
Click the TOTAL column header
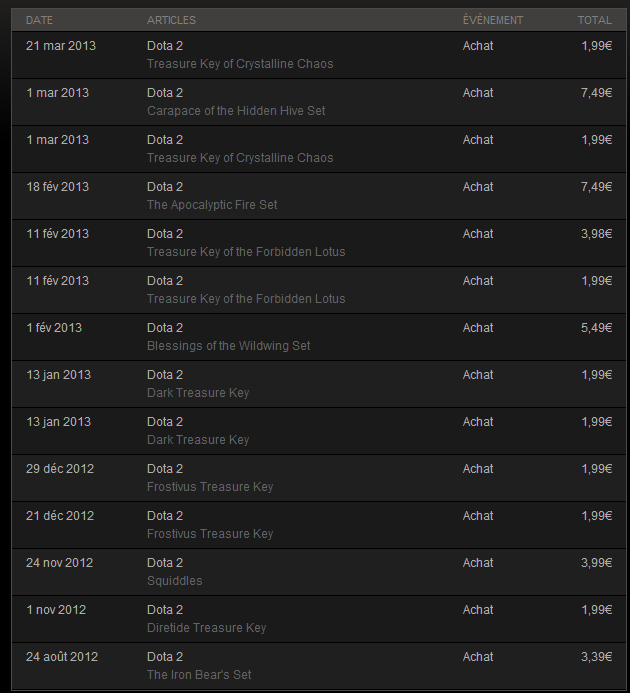click(595, 20)
